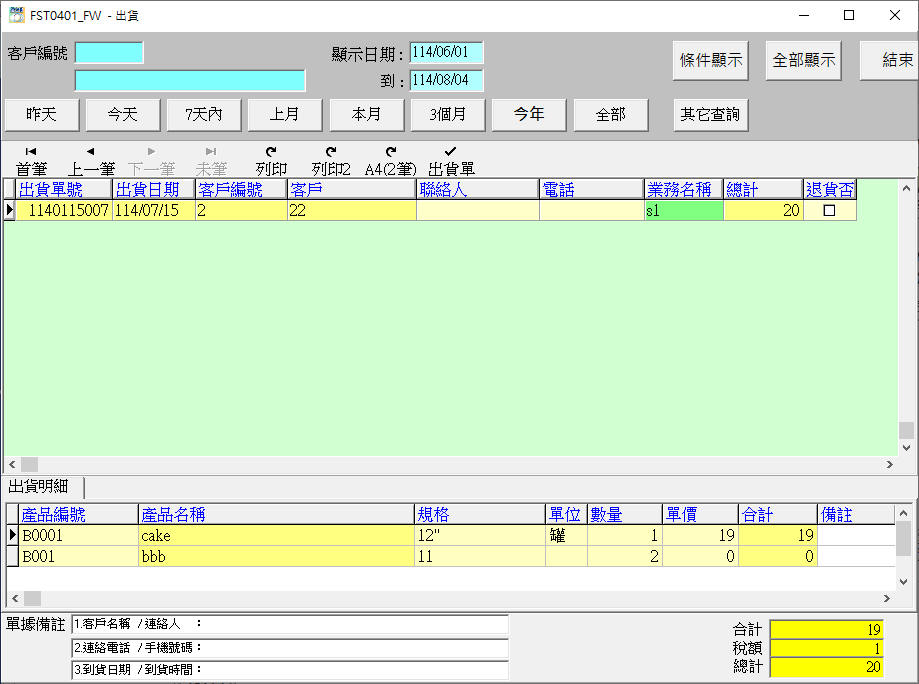Screen dimensions: 919x684
Task: Edit the 顯示日期 start date field
Action: pos(445,53)
